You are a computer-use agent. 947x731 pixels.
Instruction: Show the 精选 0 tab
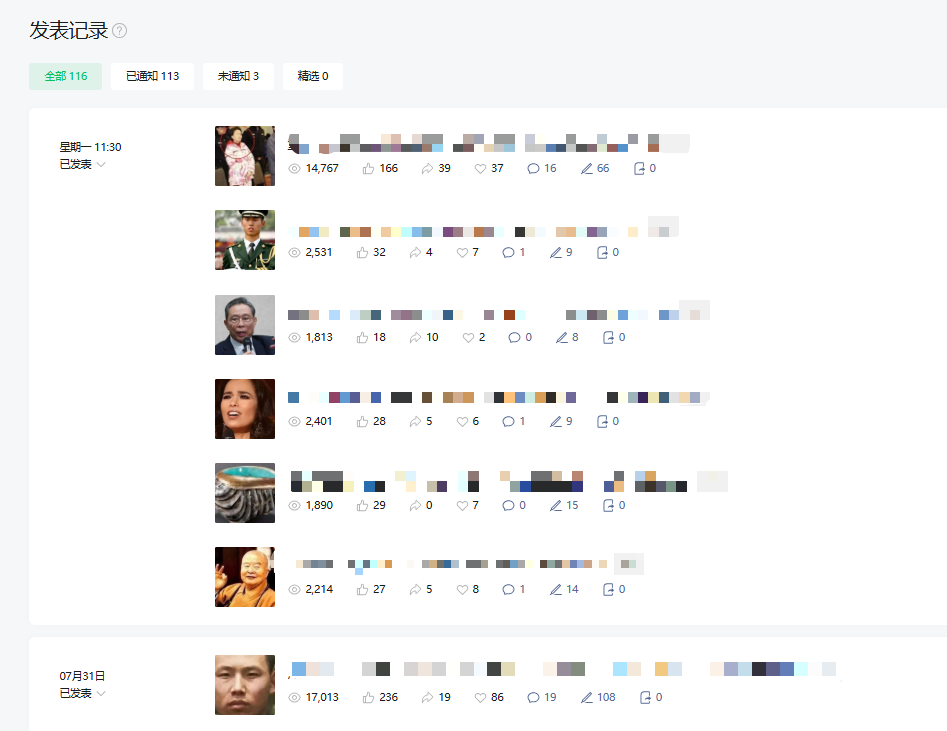tap(313, 76)
